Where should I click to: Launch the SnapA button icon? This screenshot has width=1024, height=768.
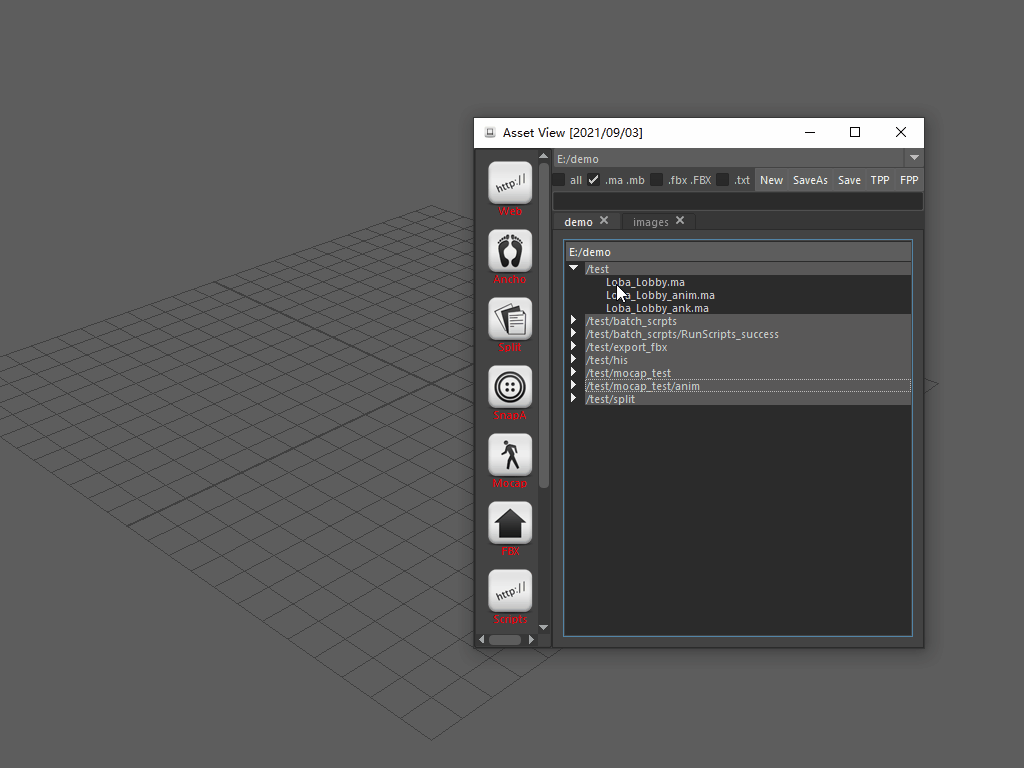pyautogui.click(x=510, y=387)
